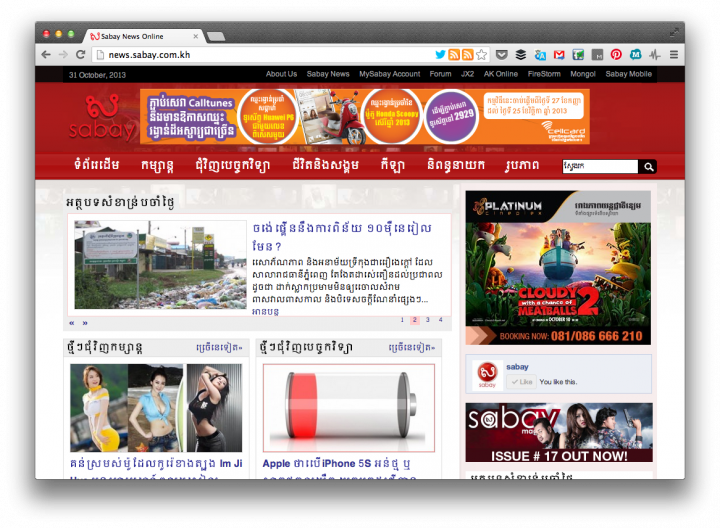
Task: Jump to featured slide 3
Action: (x=428, y=320)
